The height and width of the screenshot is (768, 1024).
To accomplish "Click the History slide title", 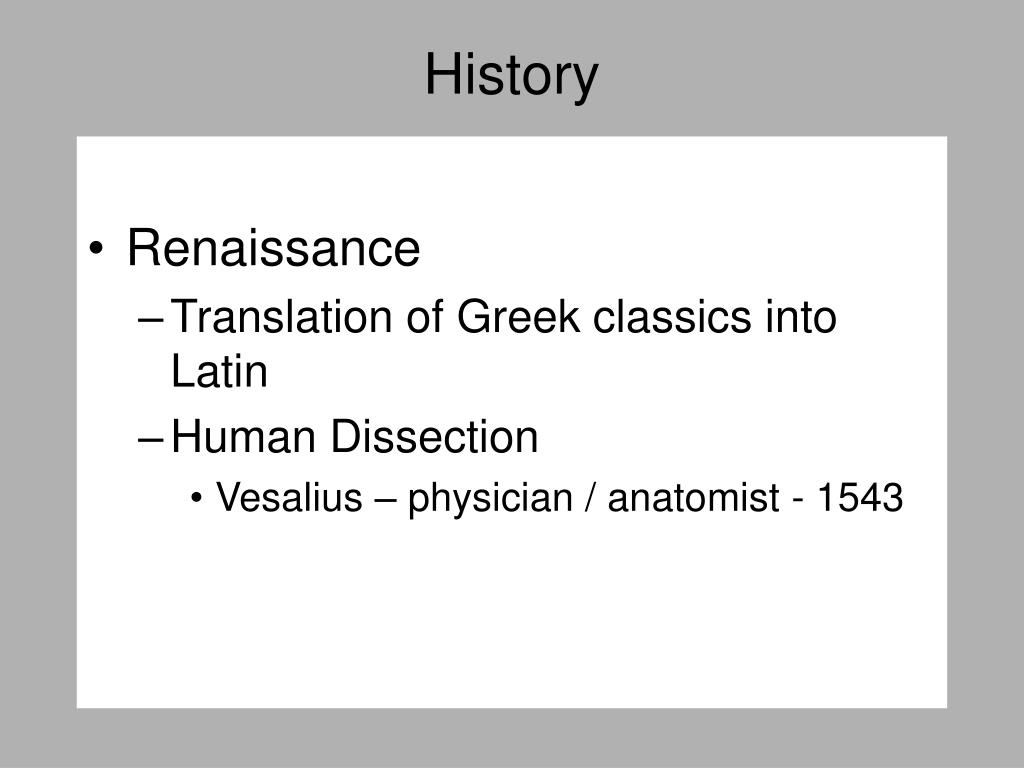I will pyautogui.click(x=511, y=76).
